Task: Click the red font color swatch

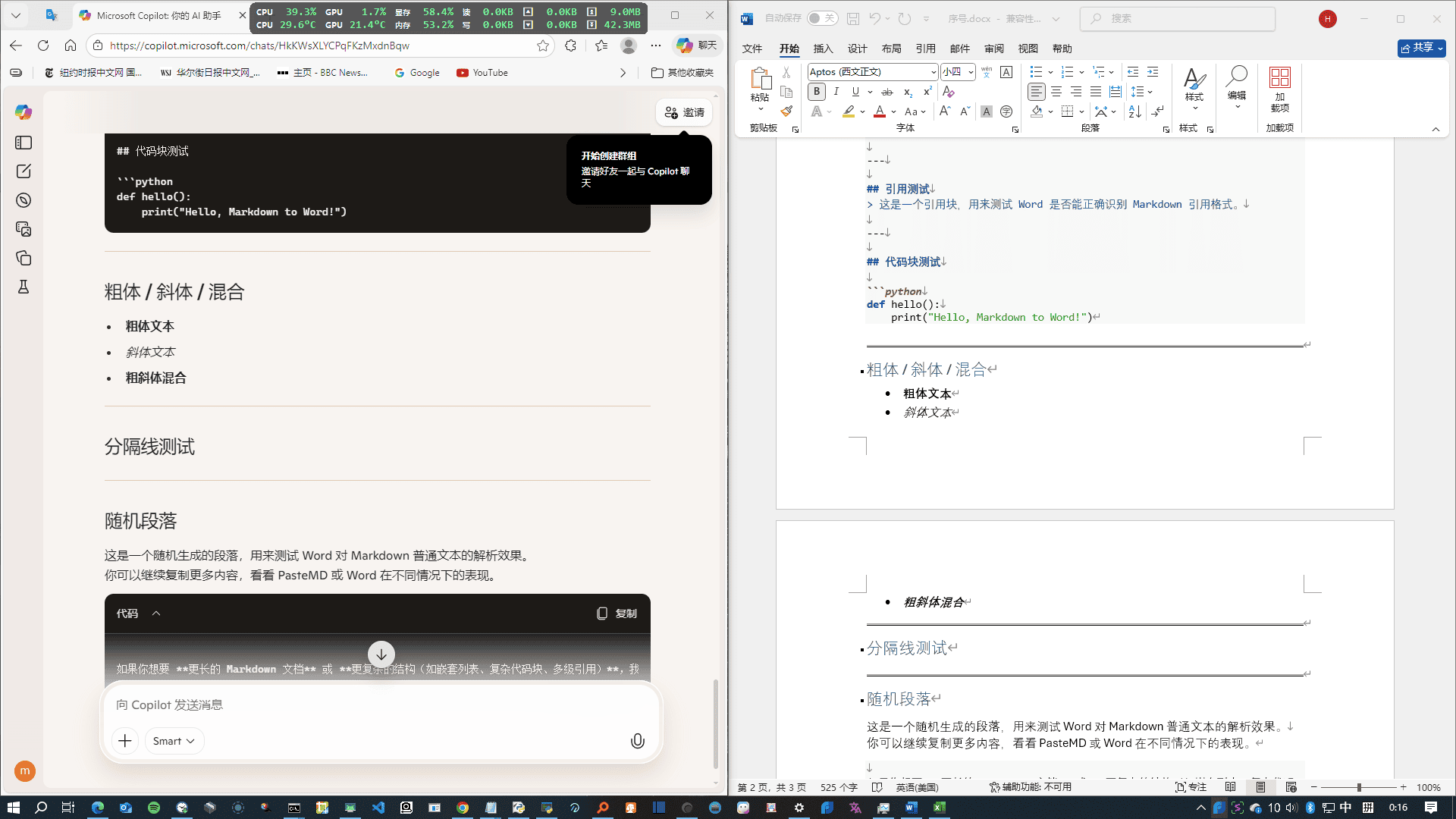Action: point(879,111)
